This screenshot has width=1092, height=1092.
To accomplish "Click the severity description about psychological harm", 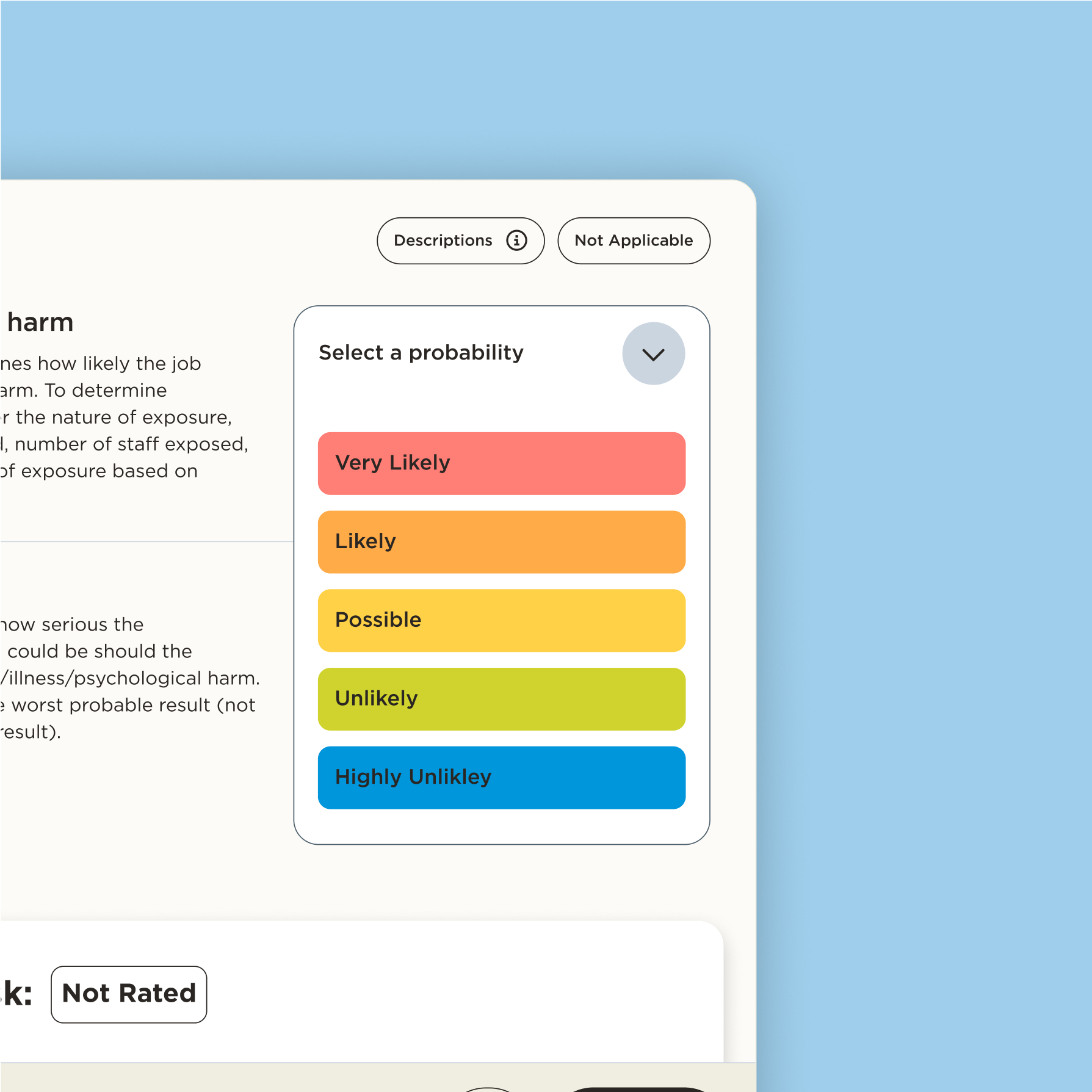I will coord(128,678).
